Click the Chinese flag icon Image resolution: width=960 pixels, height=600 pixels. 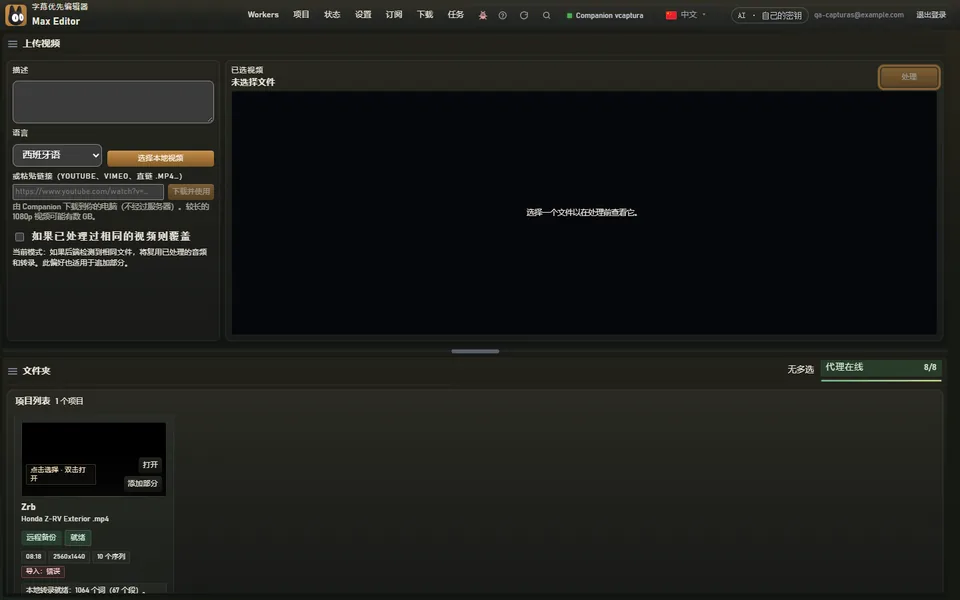point(671,15)
